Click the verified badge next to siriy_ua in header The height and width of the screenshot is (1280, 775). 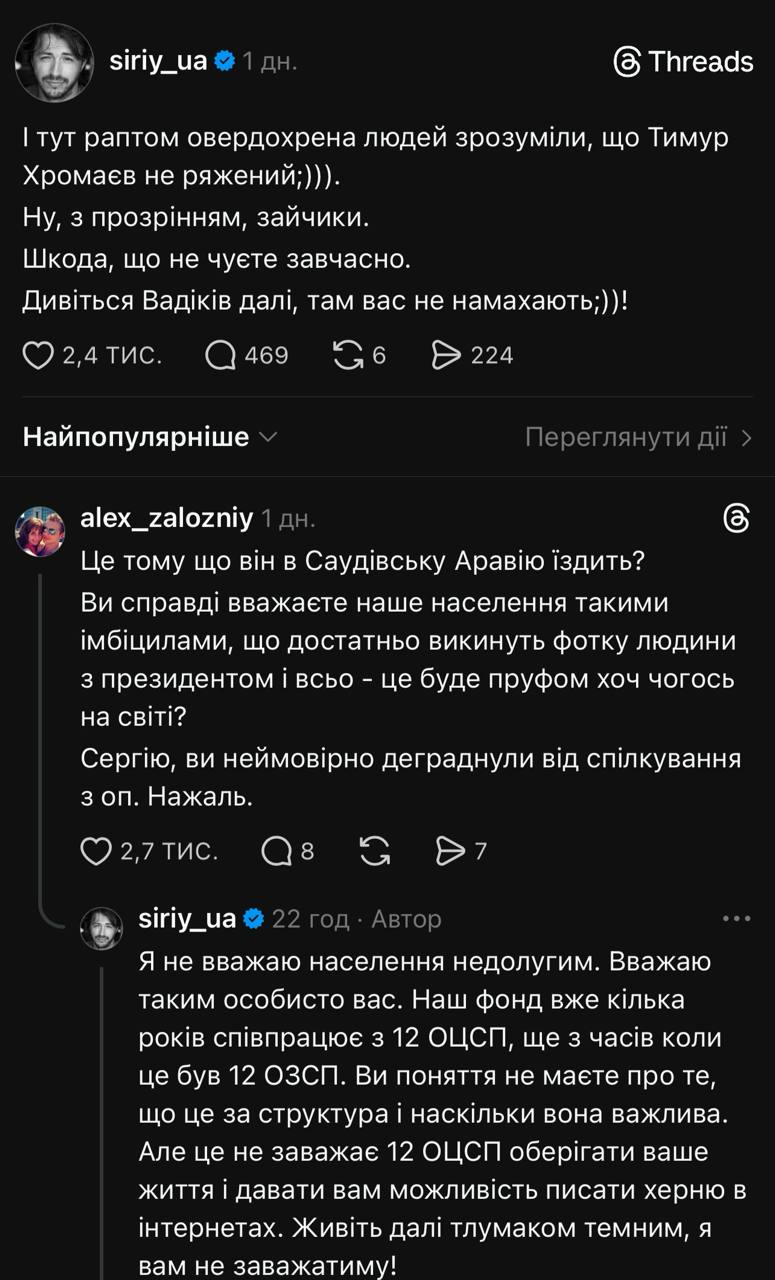pyautogui.click(x=226, y=61)
